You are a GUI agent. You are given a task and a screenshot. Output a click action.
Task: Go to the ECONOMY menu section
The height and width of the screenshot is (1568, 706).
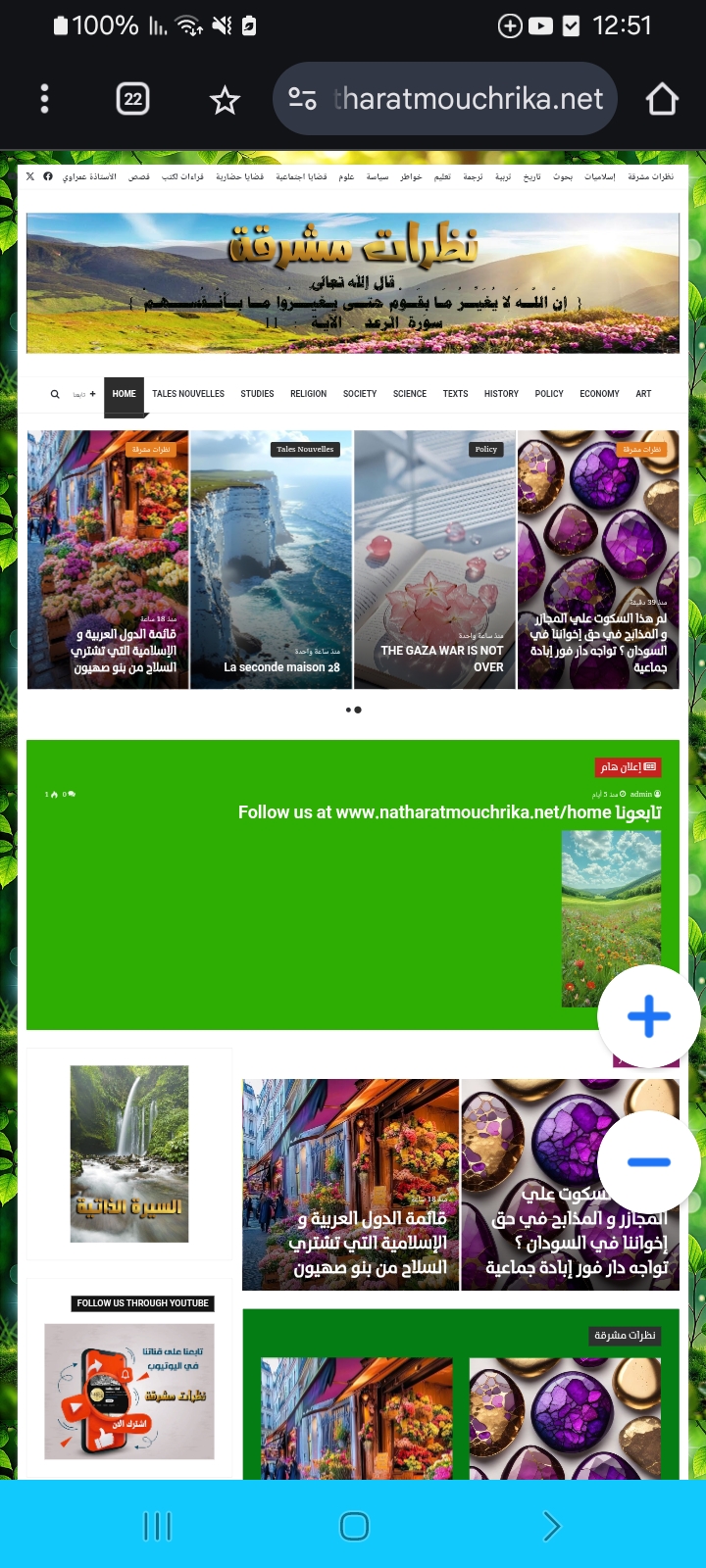[599, 394]
